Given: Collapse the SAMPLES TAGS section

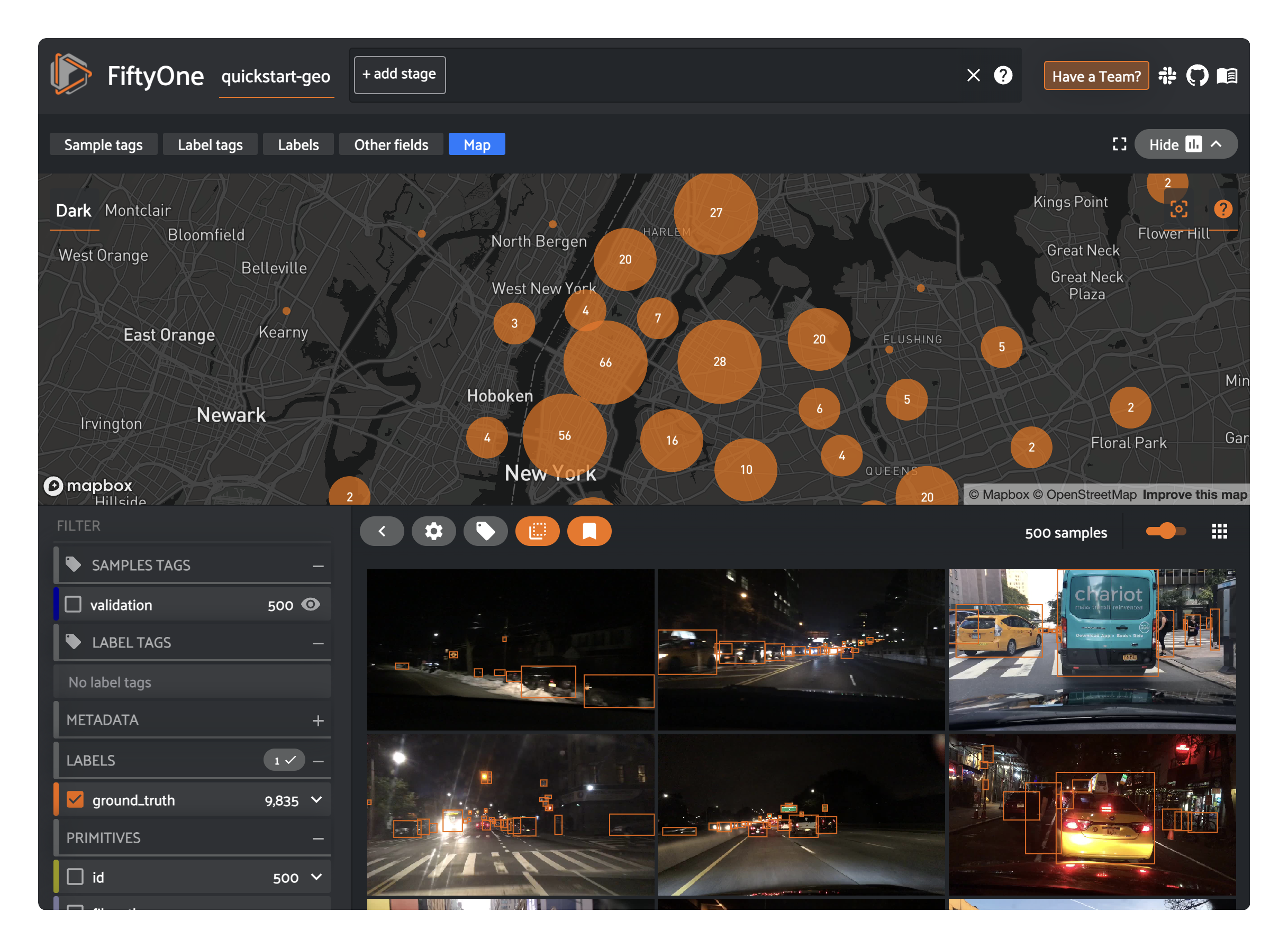Looking at the screenshot, I should point(318,566).
